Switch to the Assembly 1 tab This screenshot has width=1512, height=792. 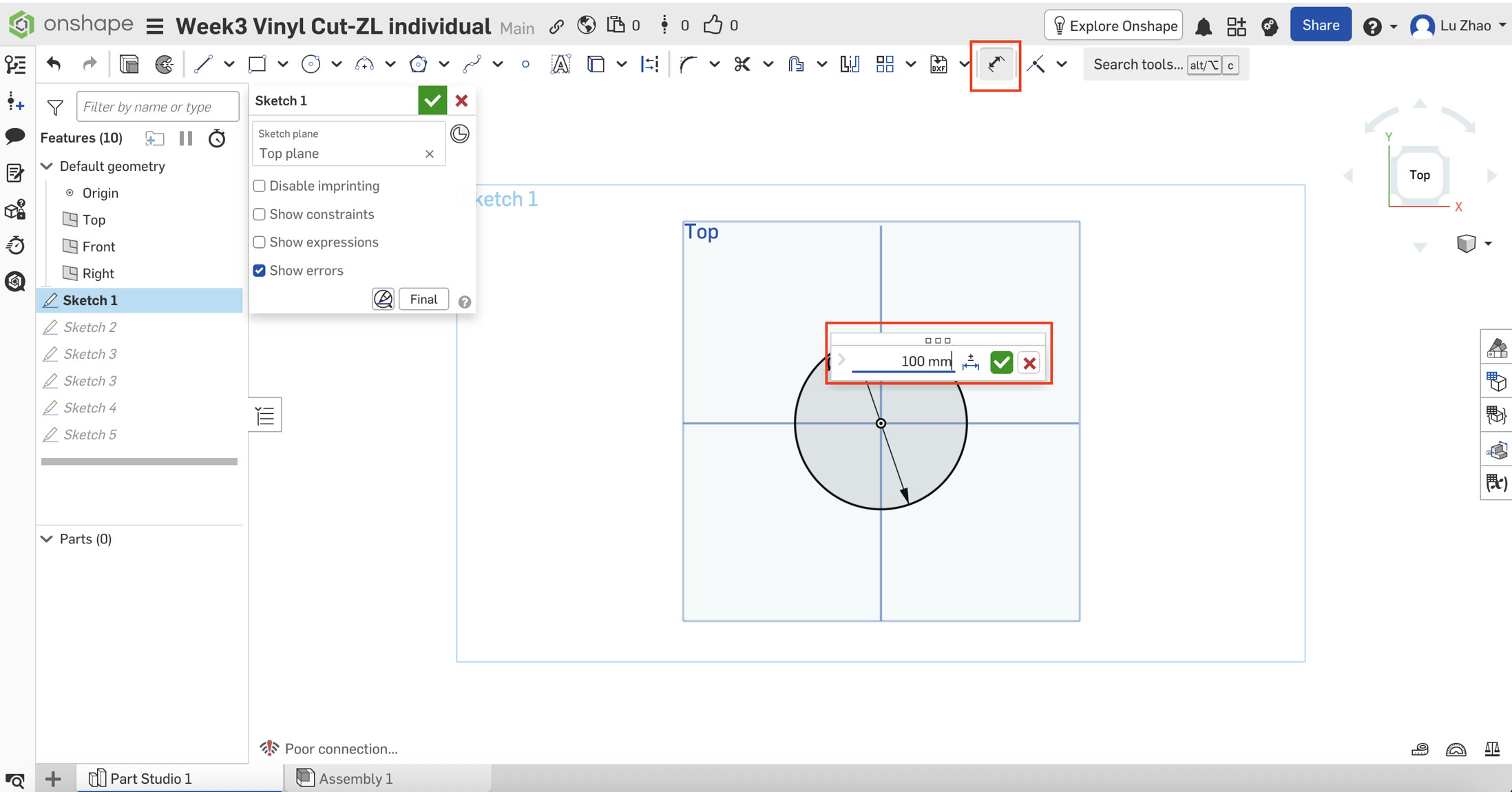pyautogui.click(x=355, y=778)
